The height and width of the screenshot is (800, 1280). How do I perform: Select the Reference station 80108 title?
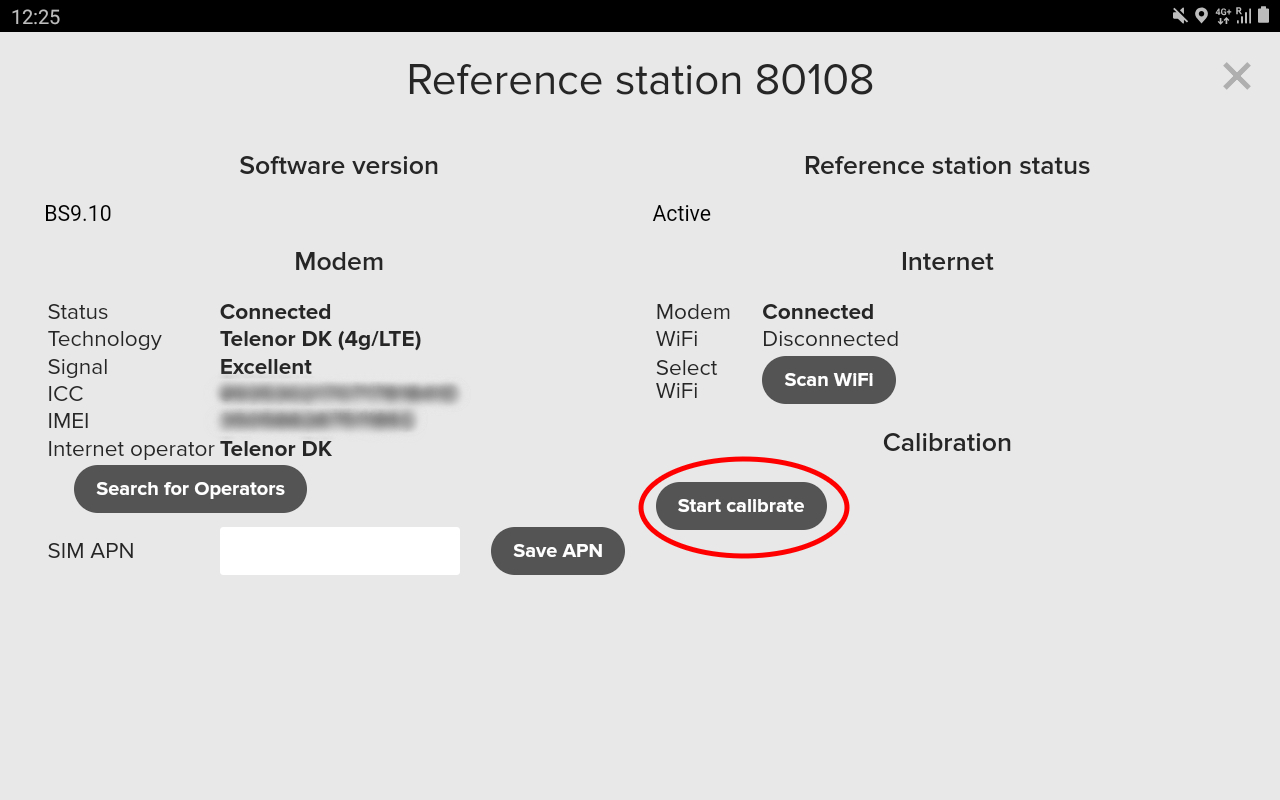pos(640,80)
